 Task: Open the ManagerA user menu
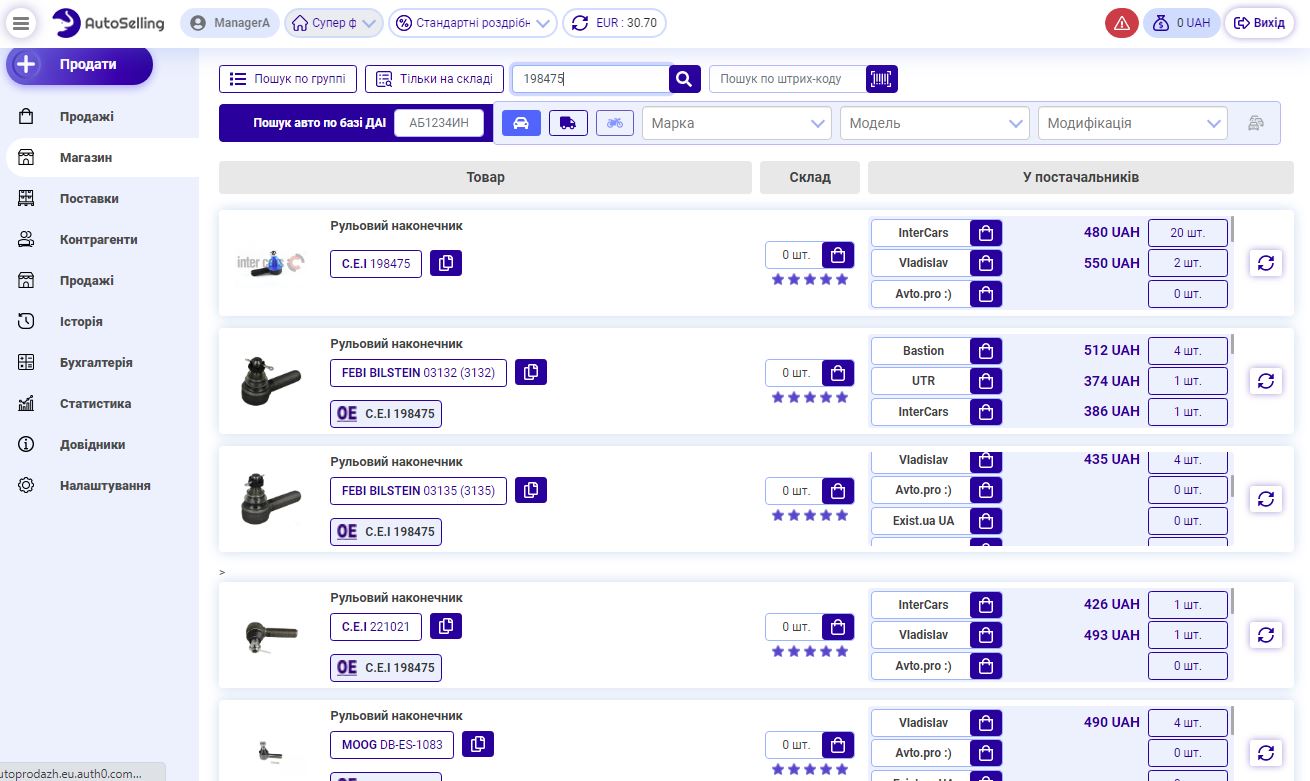pyautogui.click(x=230, y=23)
